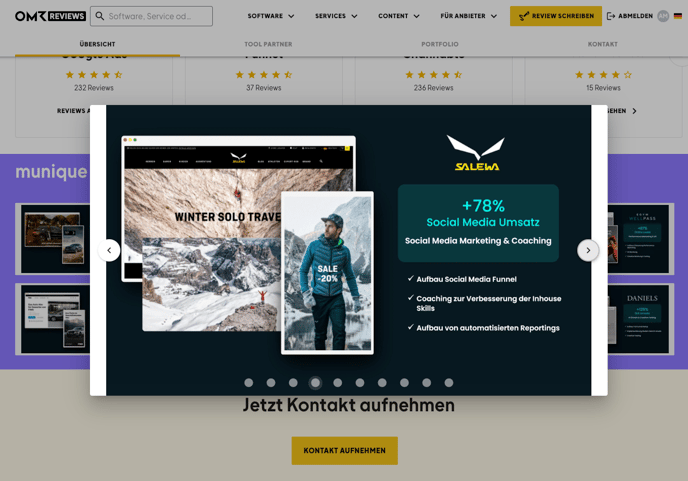Click the search magnifier icon

pos(100,16)
